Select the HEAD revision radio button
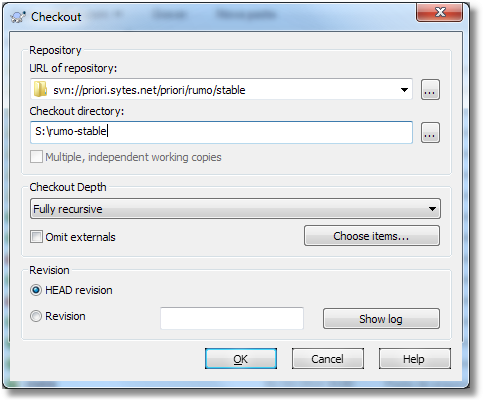 (36, 290)
